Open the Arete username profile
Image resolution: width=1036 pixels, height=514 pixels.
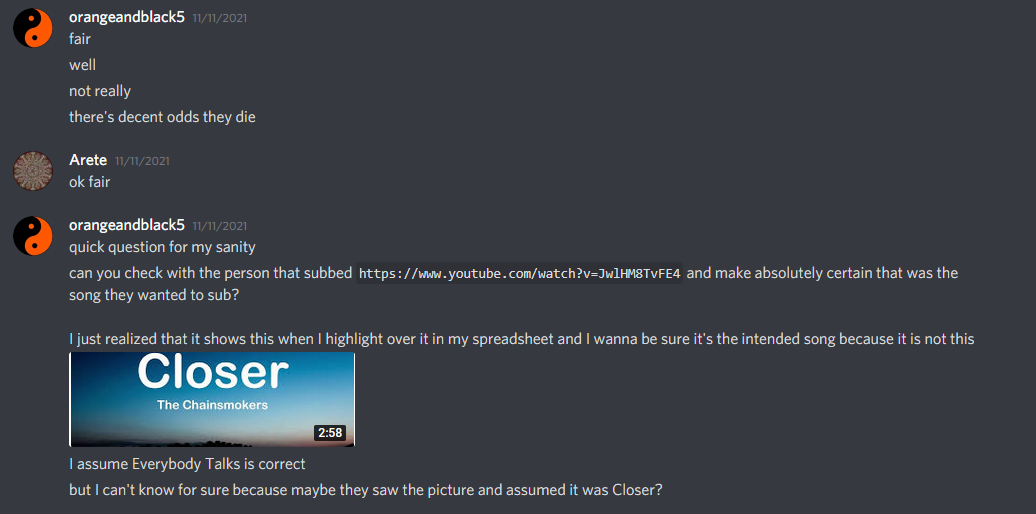click(88, 160)
